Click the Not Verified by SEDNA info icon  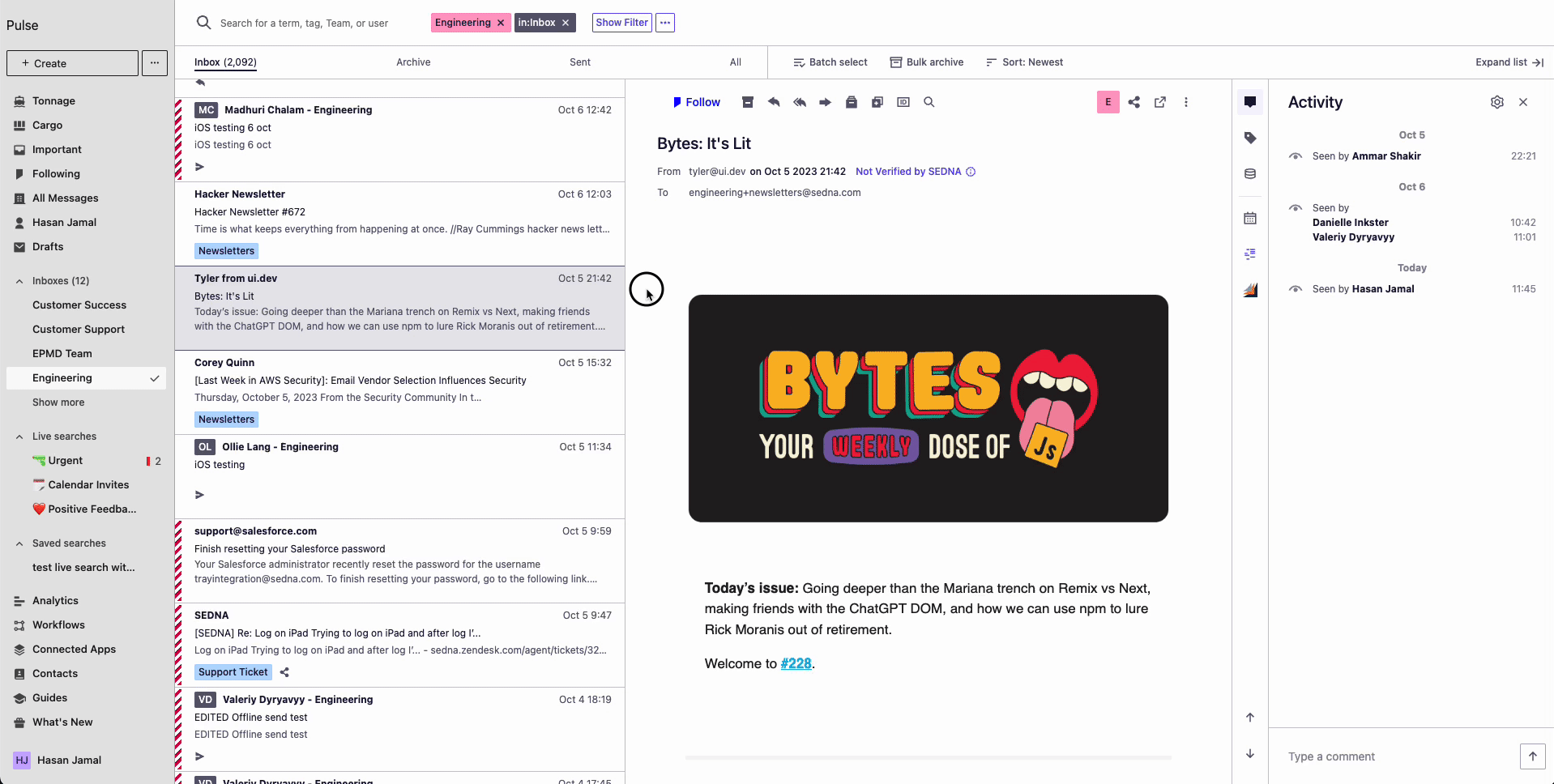[971, 172]
